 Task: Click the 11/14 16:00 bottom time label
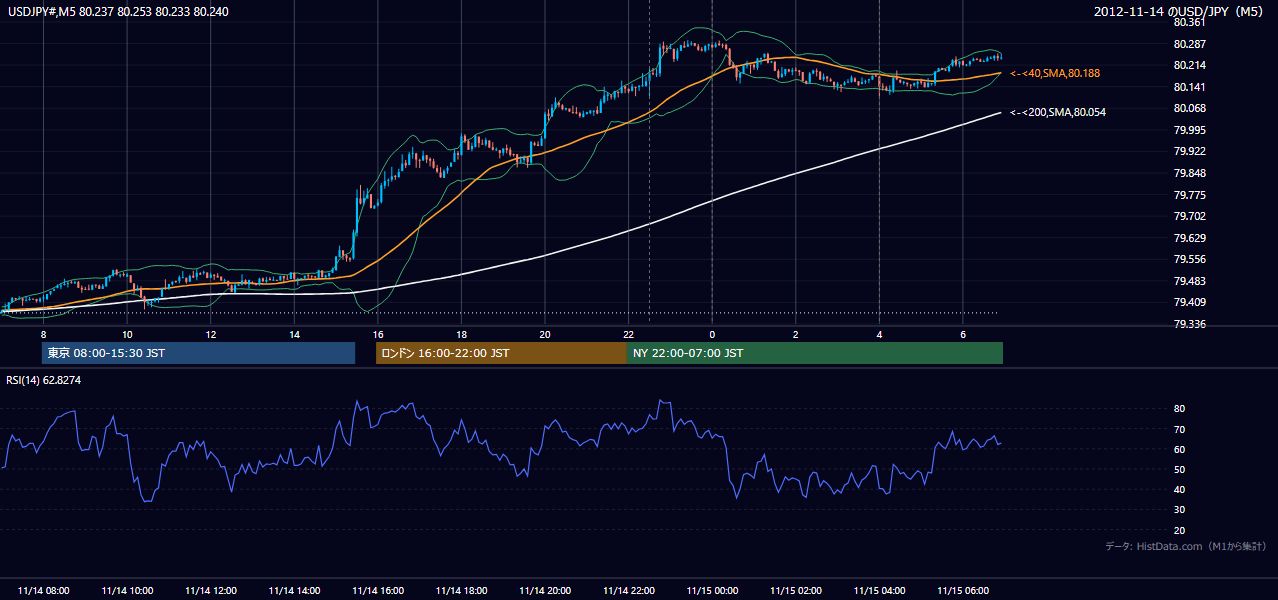pos(378,591)
